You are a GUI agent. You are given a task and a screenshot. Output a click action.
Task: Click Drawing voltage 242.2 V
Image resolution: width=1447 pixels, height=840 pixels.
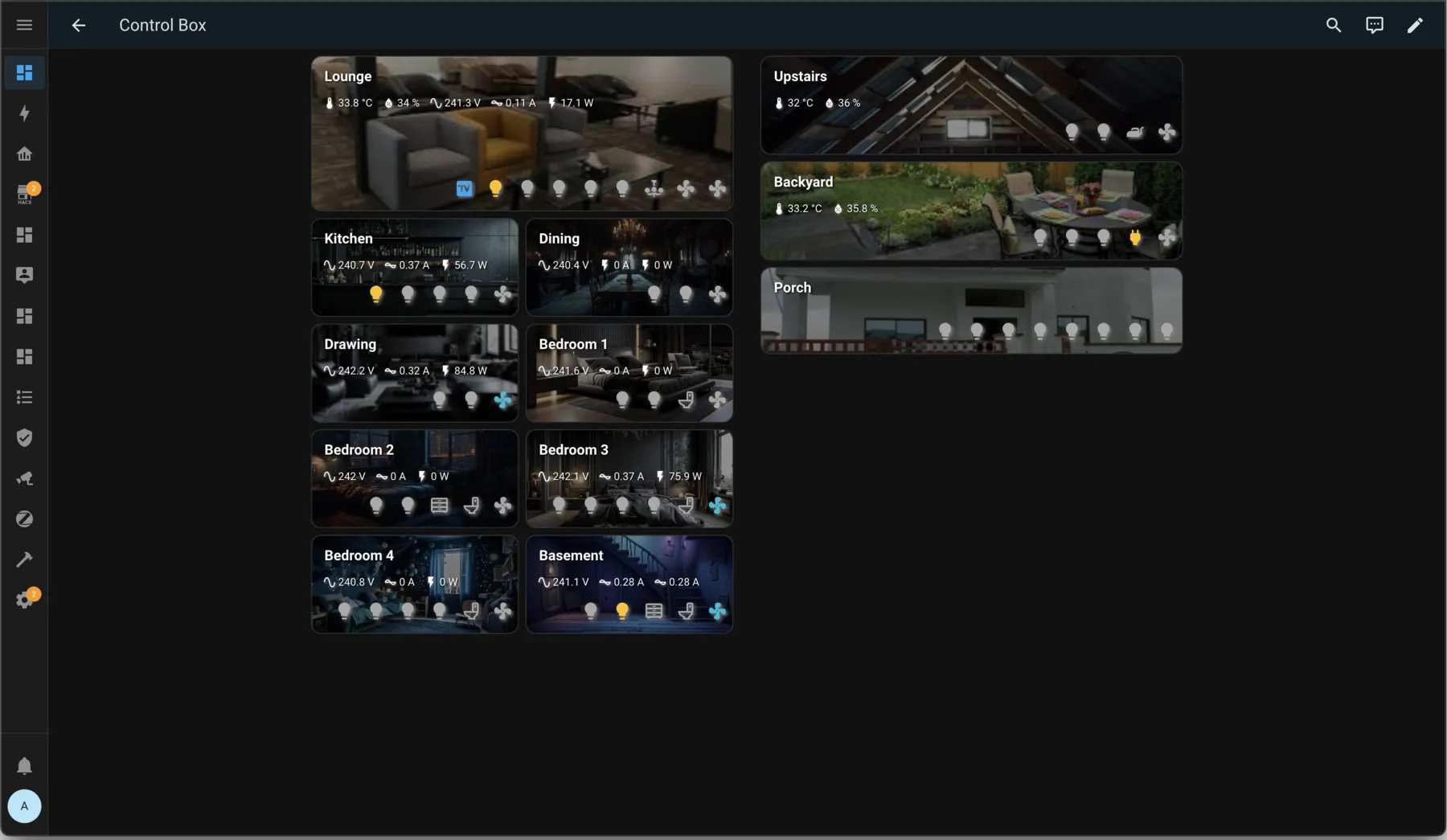(349, 371)
